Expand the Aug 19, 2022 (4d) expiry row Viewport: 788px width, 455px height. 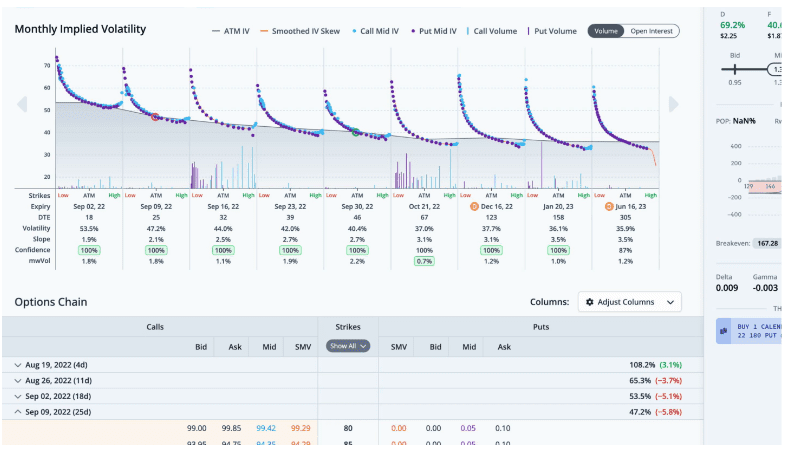coord(17,365)
